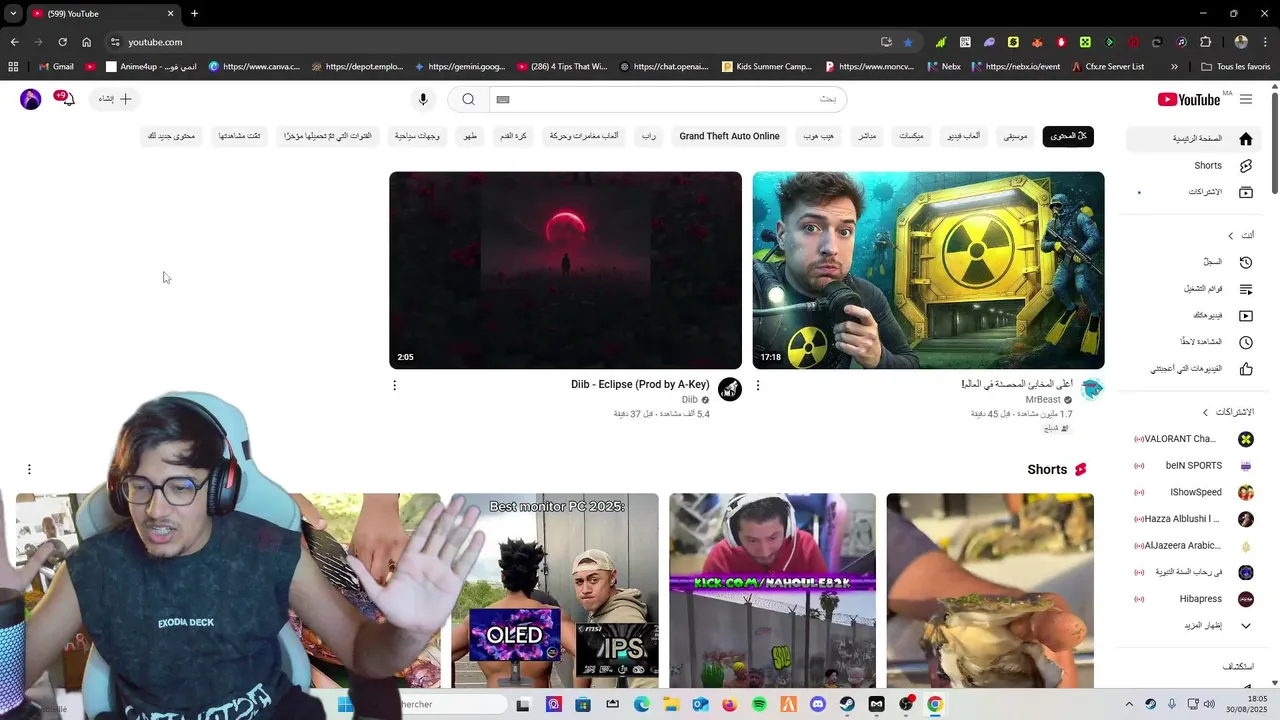Open options menu for MrBeast video
The image size is (1280, 720).
pos(758,385)
